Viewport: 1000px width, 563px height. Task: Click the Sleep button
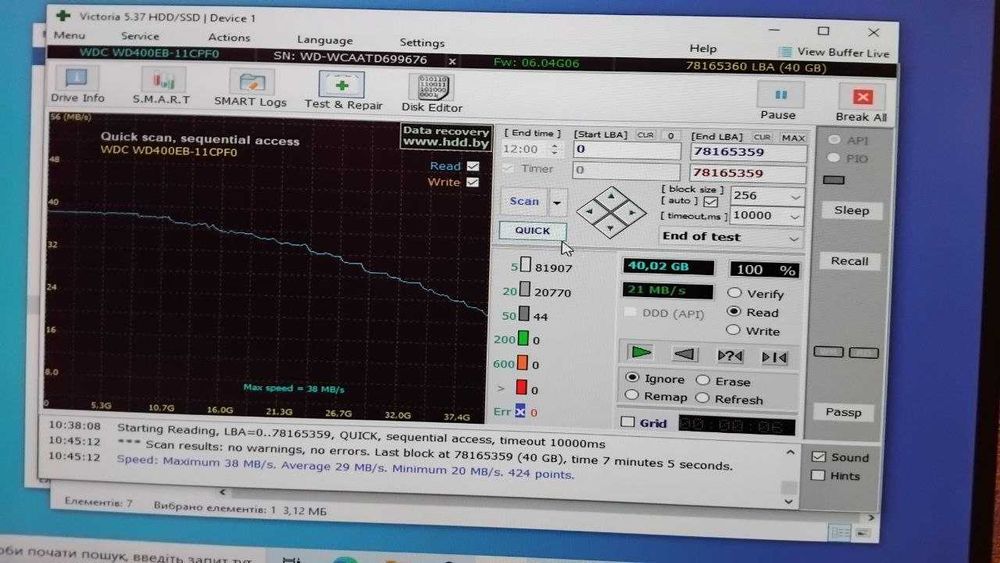coord(851,210)
